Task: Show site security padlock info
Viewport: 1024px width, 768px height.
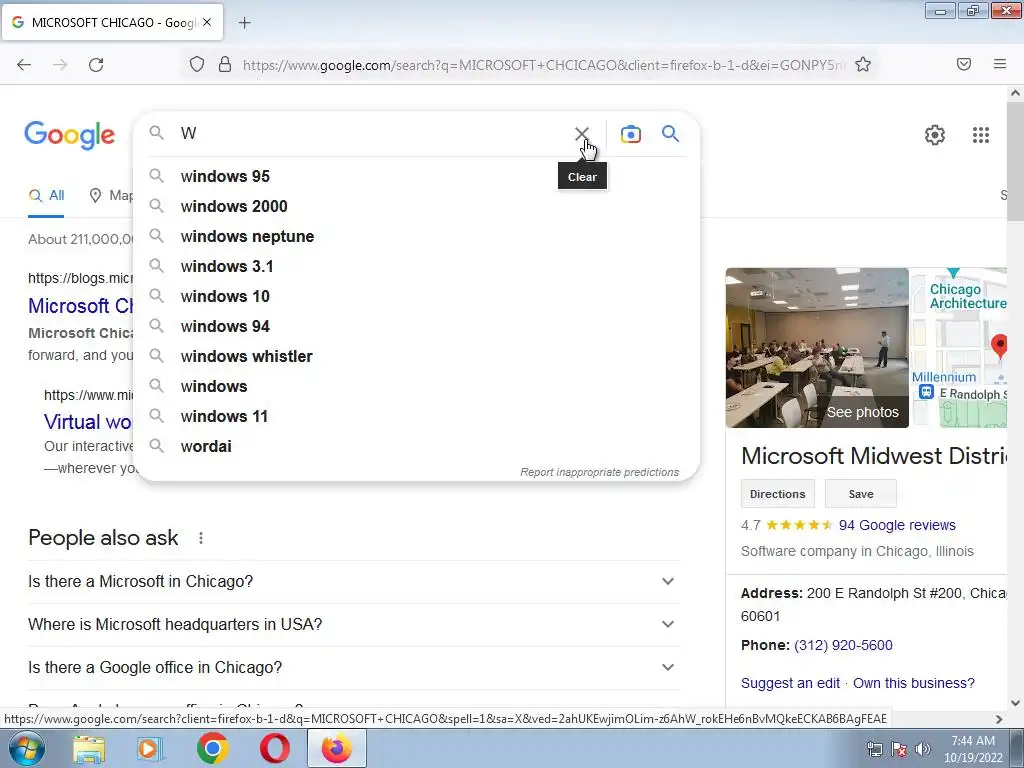Action: [x=225, y=64]
